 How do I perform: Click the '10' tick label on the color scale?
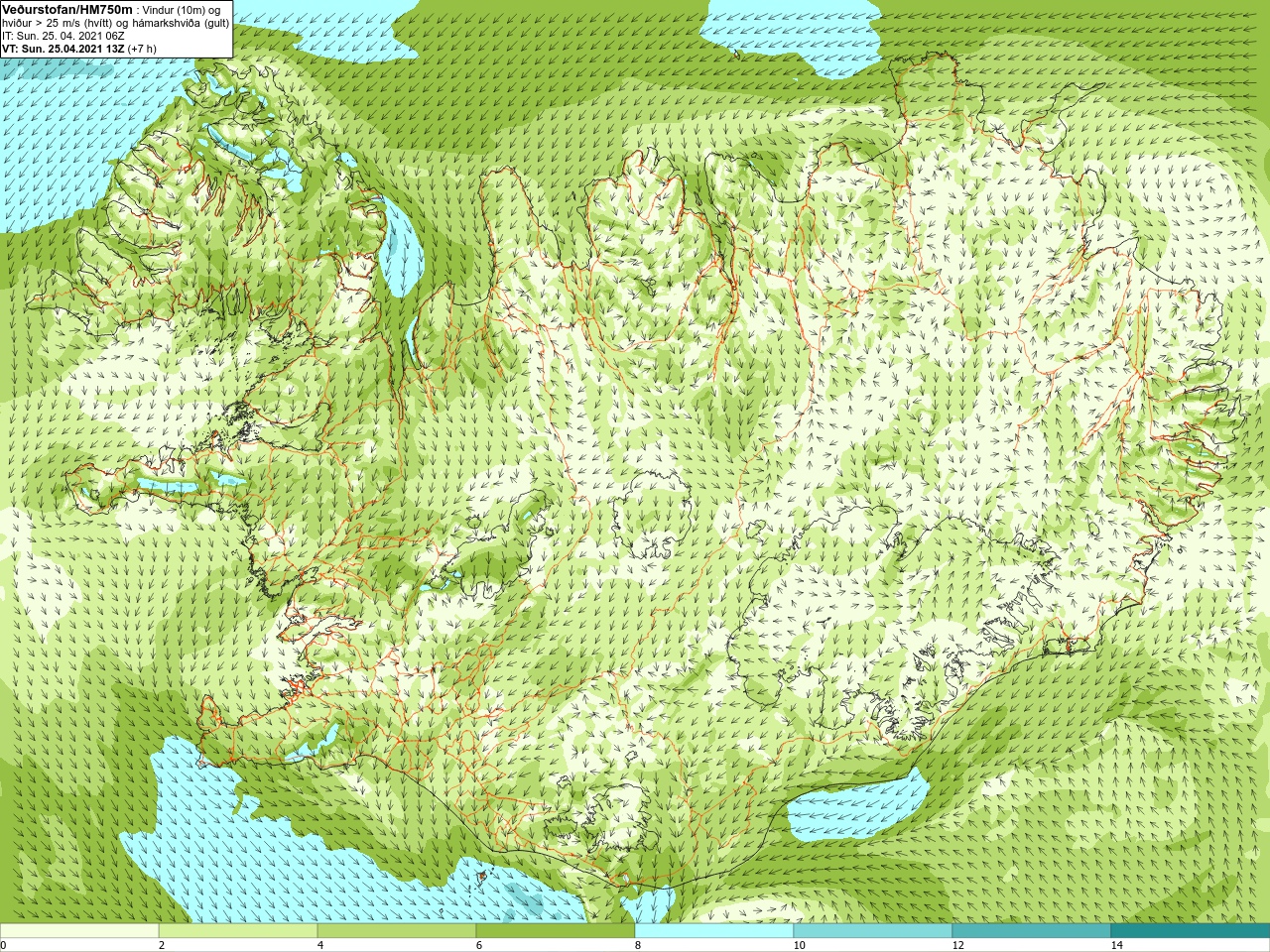[799, 945]
